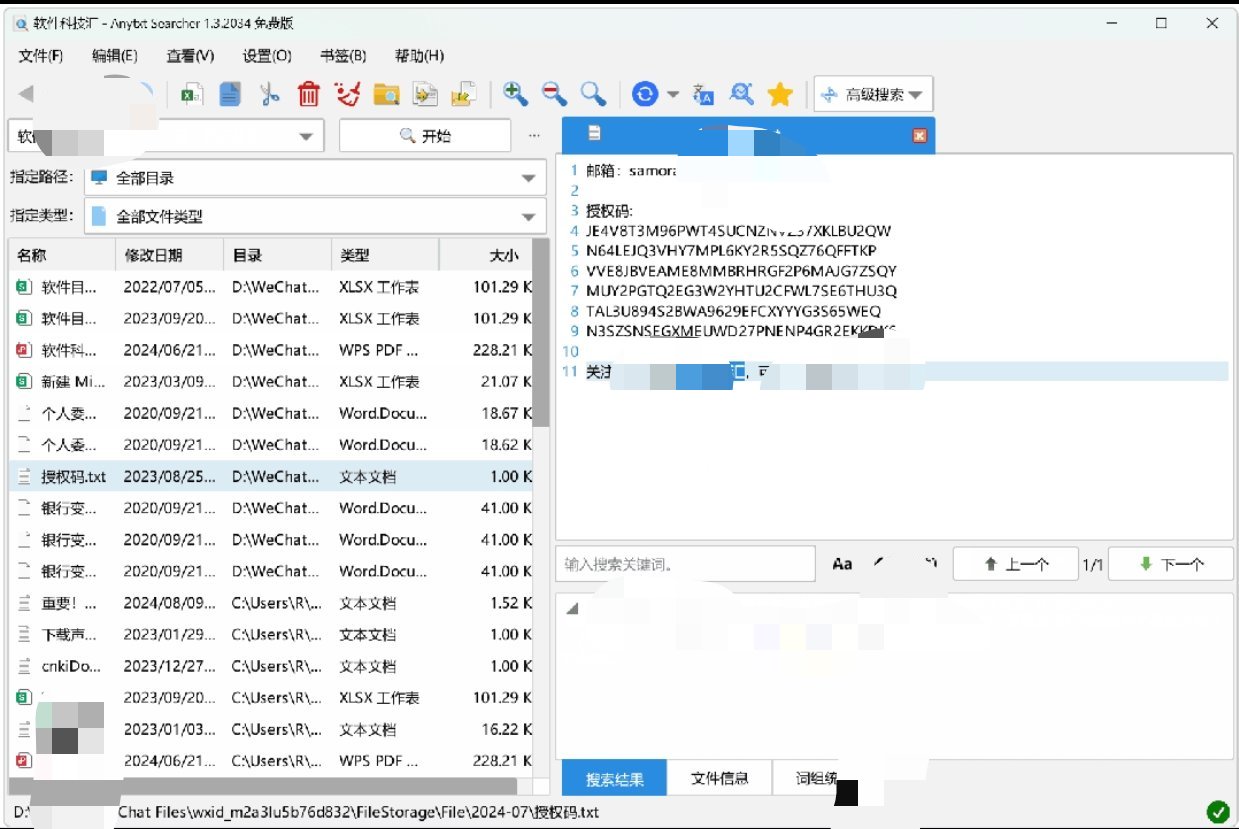
Task: Click the 1.52 K size cell
Action: 511,603
